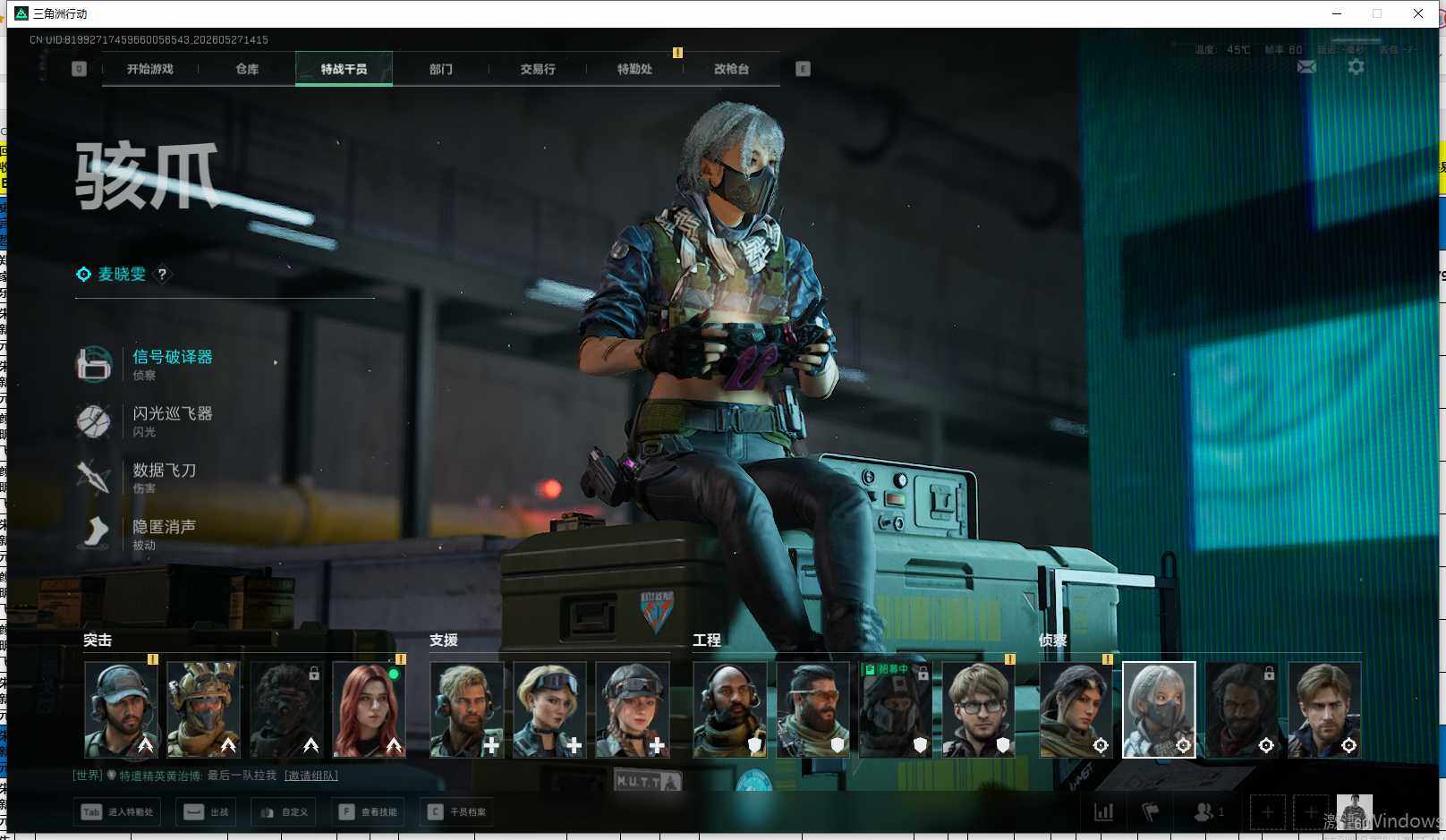Click the 突击 class heading
The width and height of the screenshot is (1446, 840).
98,641
